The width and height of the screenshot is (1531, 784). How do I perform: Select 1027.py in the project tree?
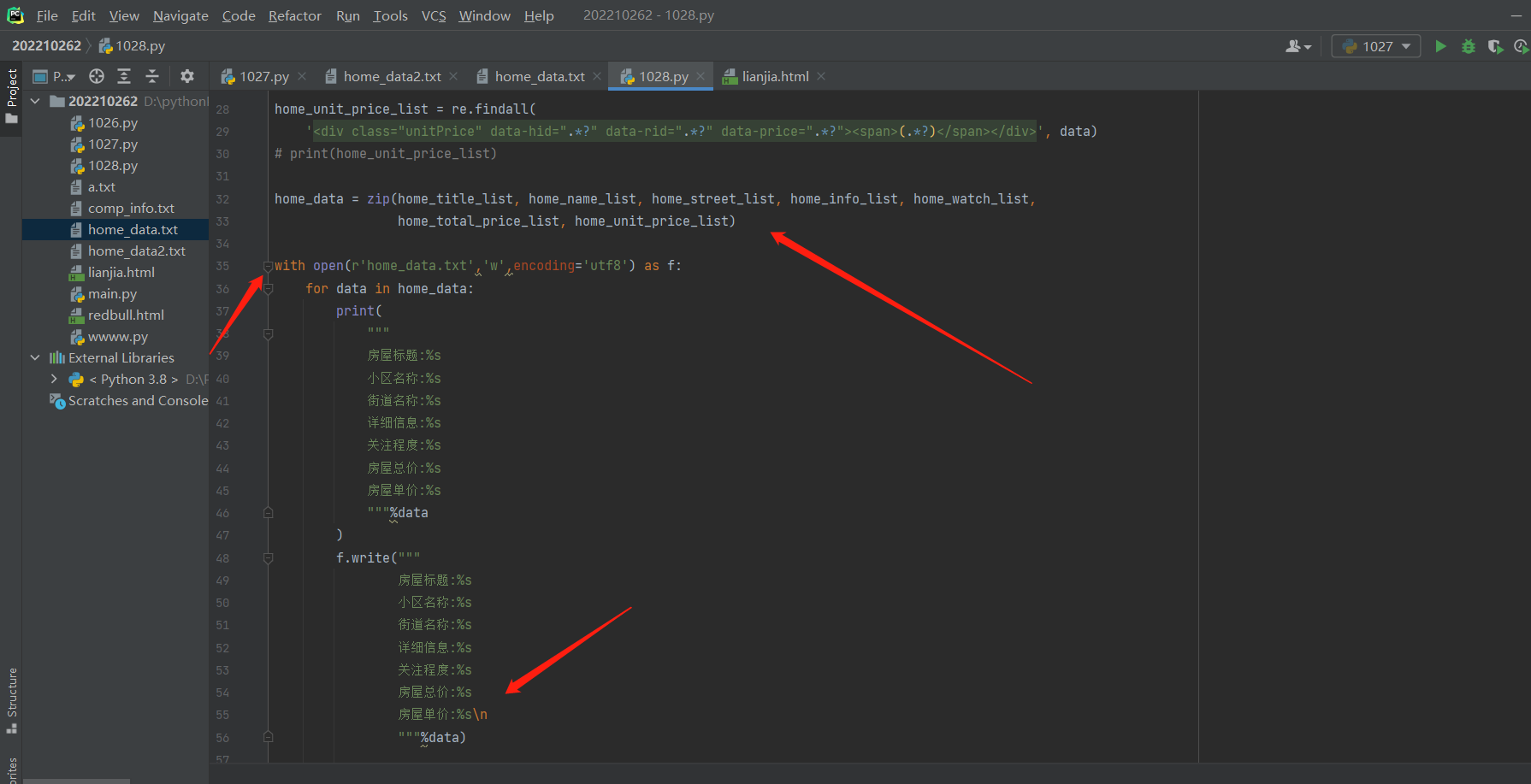pos(113,144)
